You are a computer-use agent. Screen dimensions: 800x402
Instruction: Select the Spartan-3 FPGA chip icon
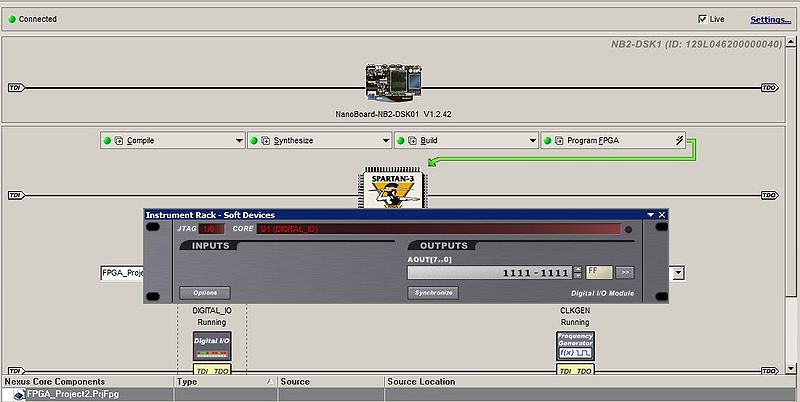(x=392, y=187)
